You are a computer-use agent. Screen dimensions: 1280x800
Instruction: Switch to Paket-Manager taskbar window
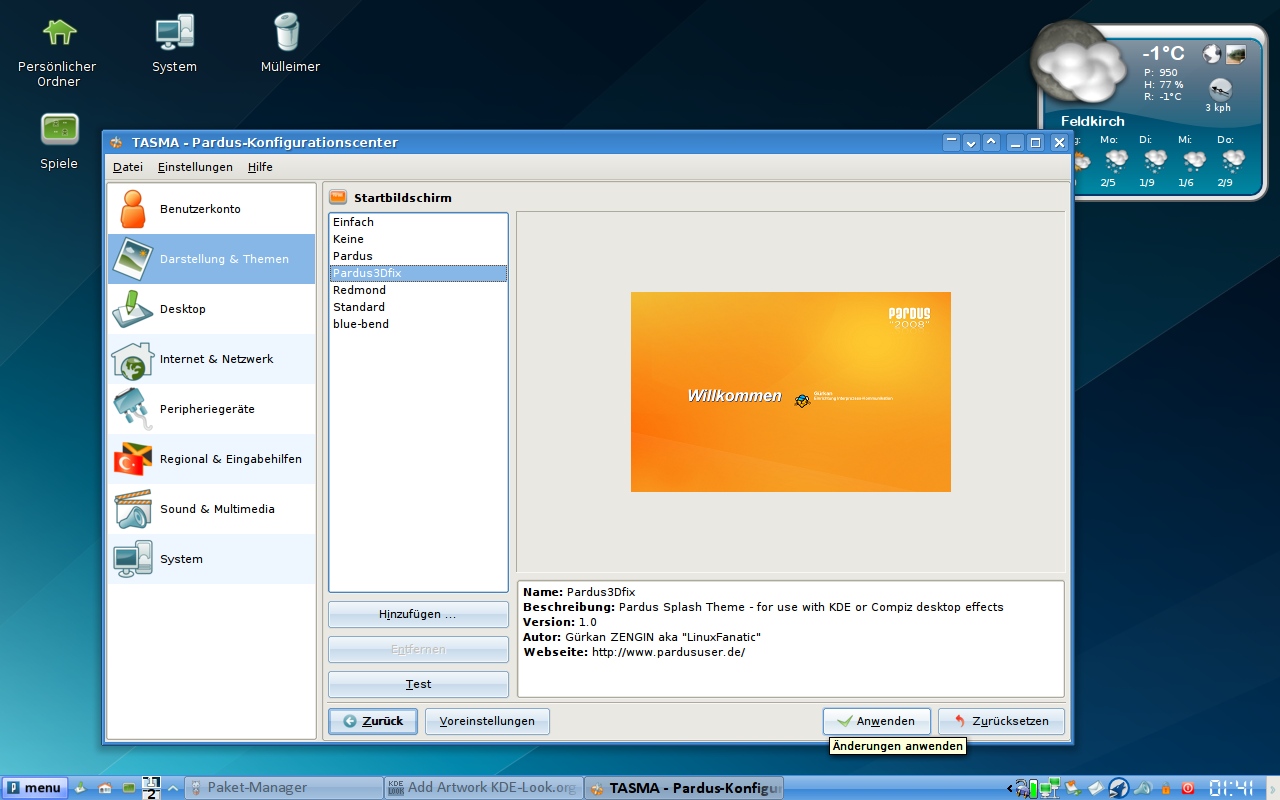285,788
